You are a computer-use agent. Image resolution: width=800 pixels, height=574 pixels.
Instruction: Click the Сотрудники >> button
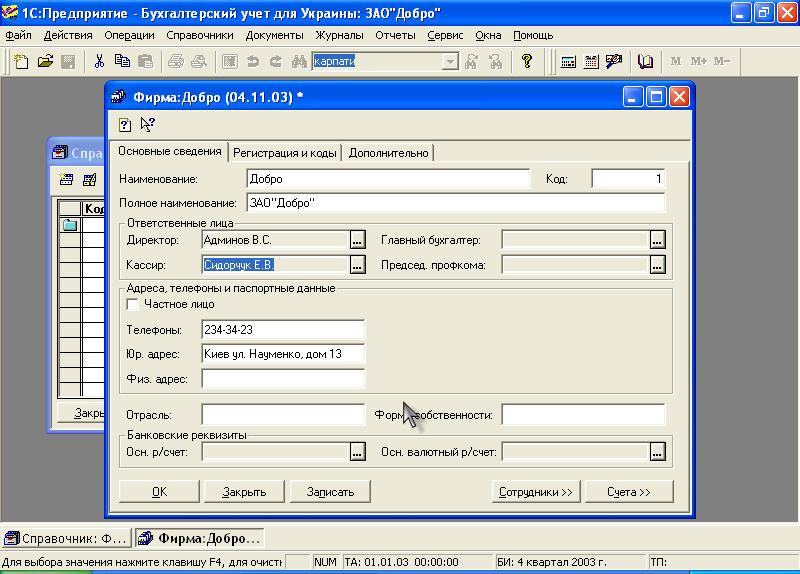coord(536,492)
